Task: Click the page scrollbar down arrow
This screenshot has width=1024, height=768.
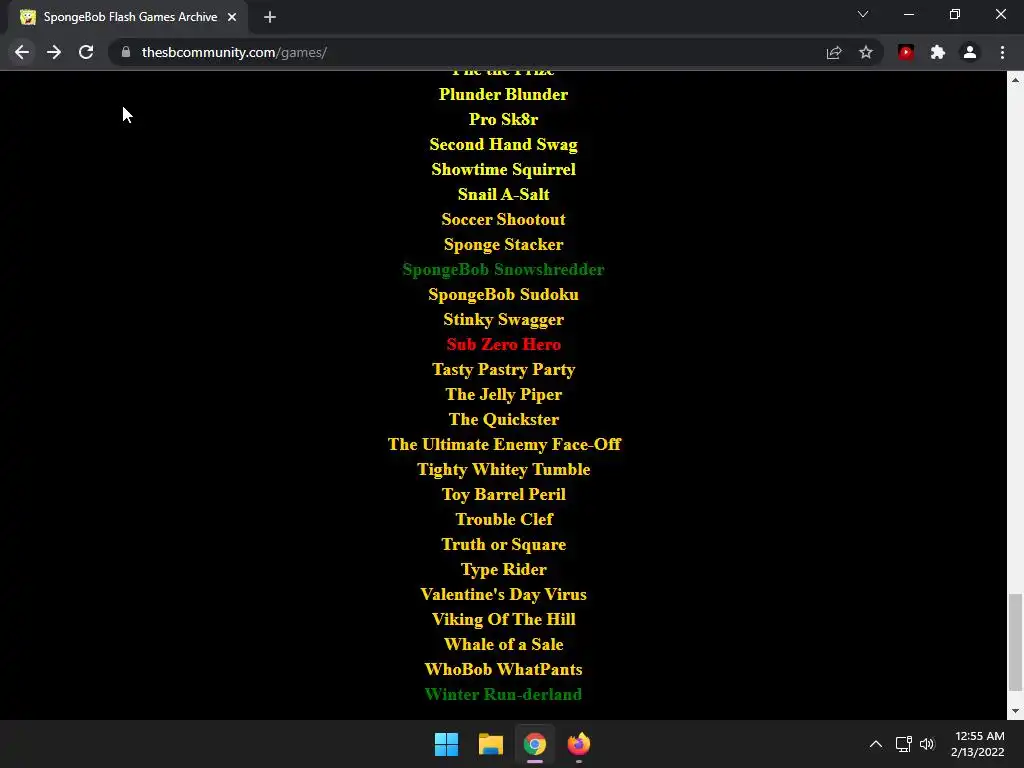Action: pyautogui.click(x=1016, y=711)
